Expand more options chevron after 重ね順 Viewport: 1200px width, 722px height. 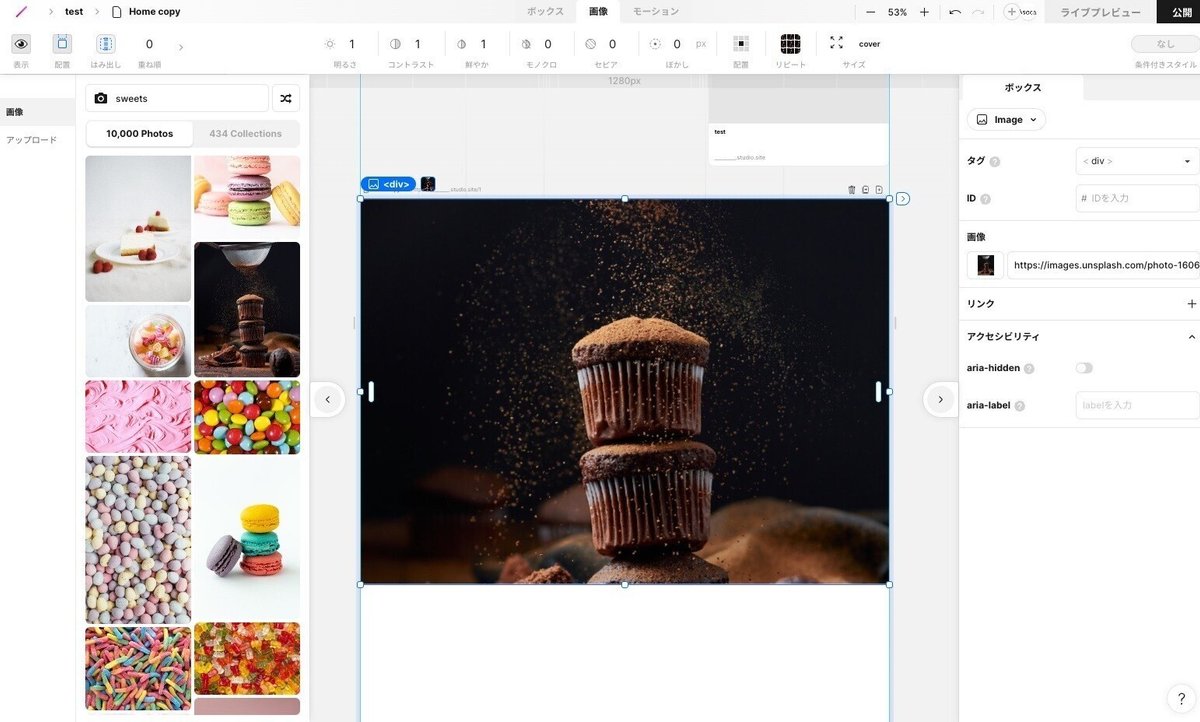(x=181, y=47)
